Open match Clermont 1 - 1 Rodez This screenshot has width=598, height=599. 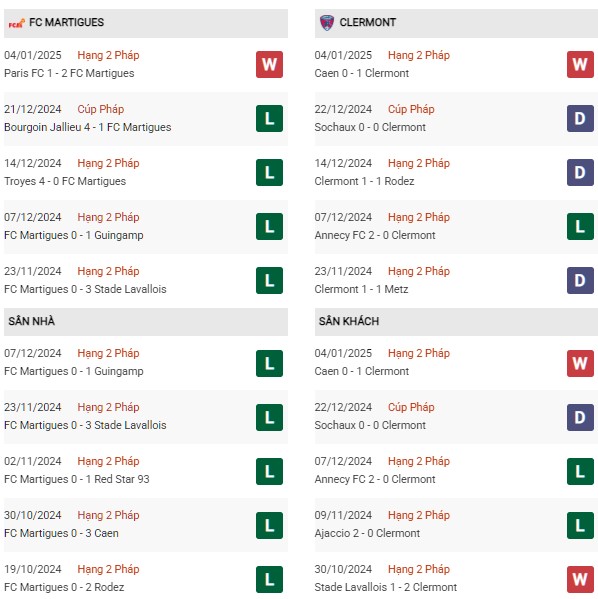click(364, 181)
